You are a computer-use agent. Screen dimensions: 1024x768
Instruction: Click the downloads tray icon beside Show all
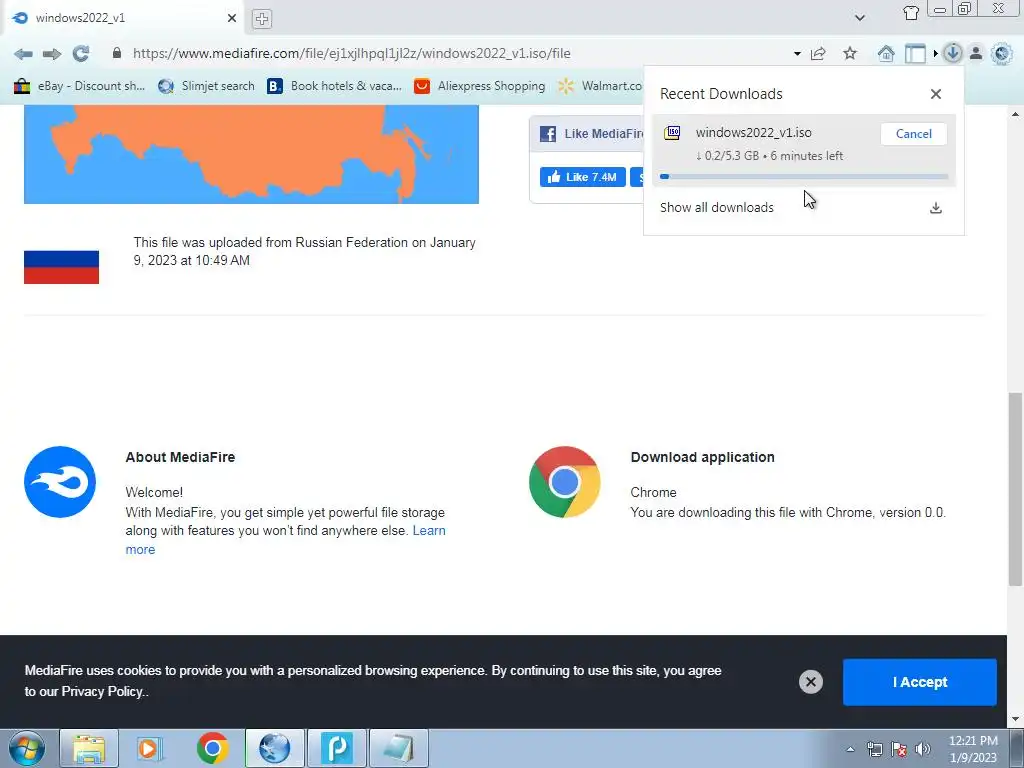tap(935, 208)
